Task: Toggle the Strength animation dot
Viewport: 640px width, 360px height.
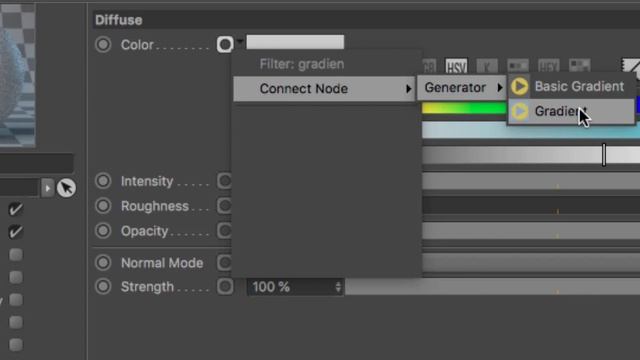Action: point(103,287)
